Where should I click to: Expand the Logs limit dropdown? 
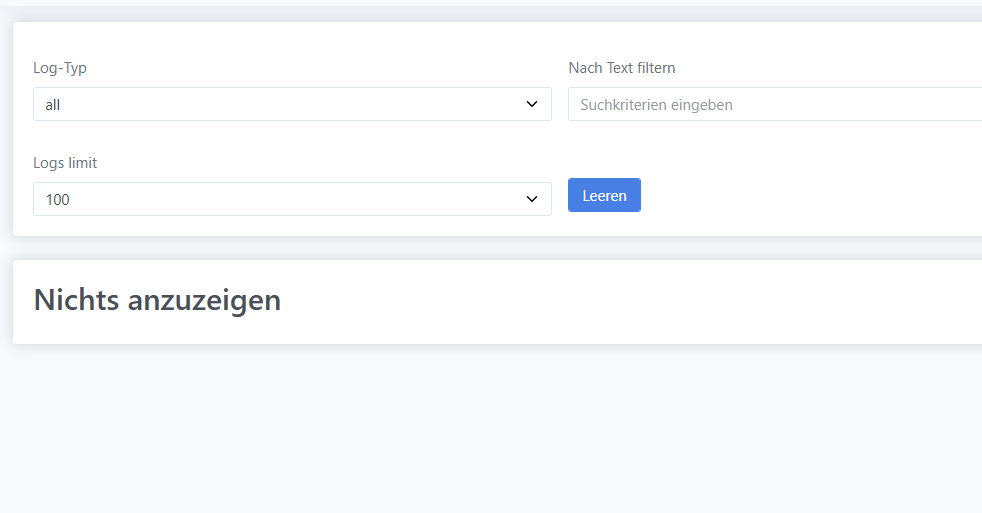292,199
